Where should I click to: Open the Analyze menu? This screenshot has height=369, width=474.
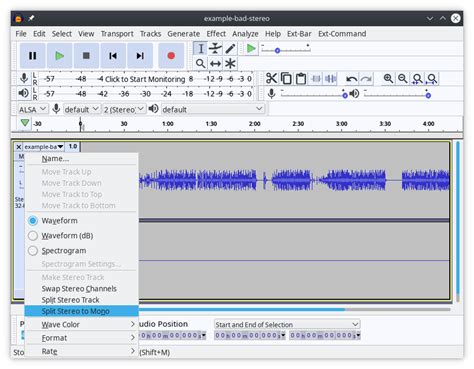pos(245,34)
